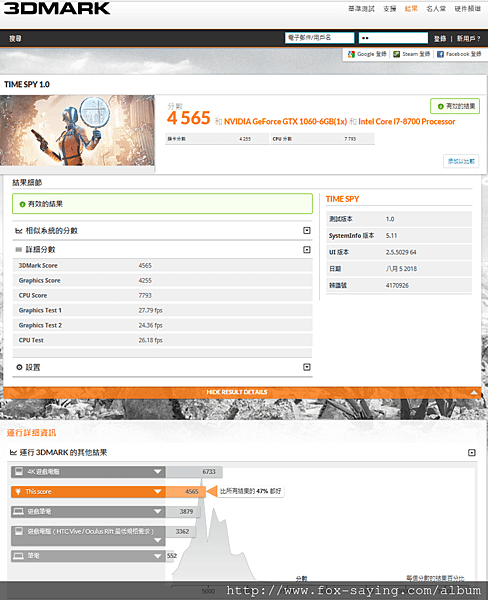
Task: Open the dropdown on the 552 laptop bar
Action: click(x=157, y=556)
